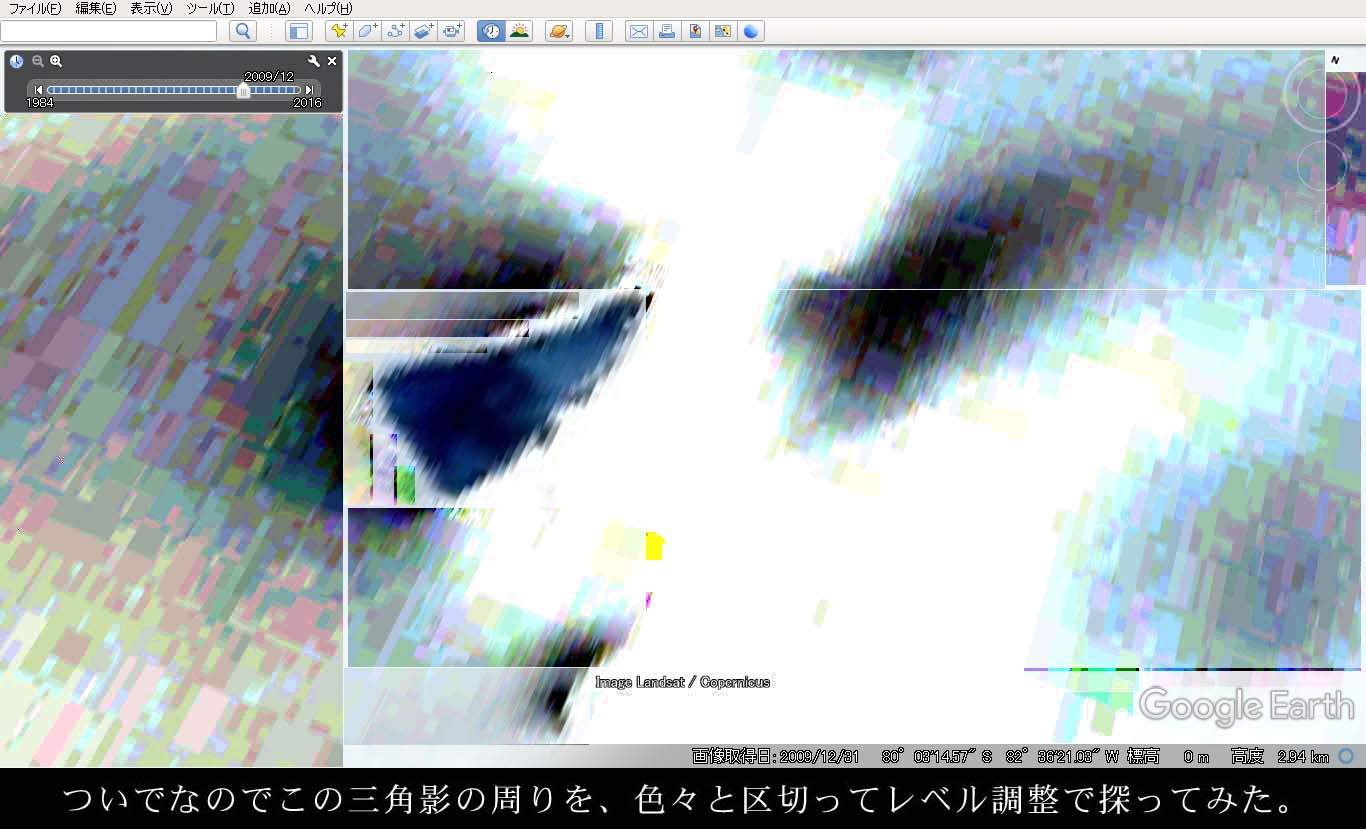The width and height of the screenshot is (1366, 829).
Task: Toggle the sidebar panel visibility
Action: [x=299, y=31]
